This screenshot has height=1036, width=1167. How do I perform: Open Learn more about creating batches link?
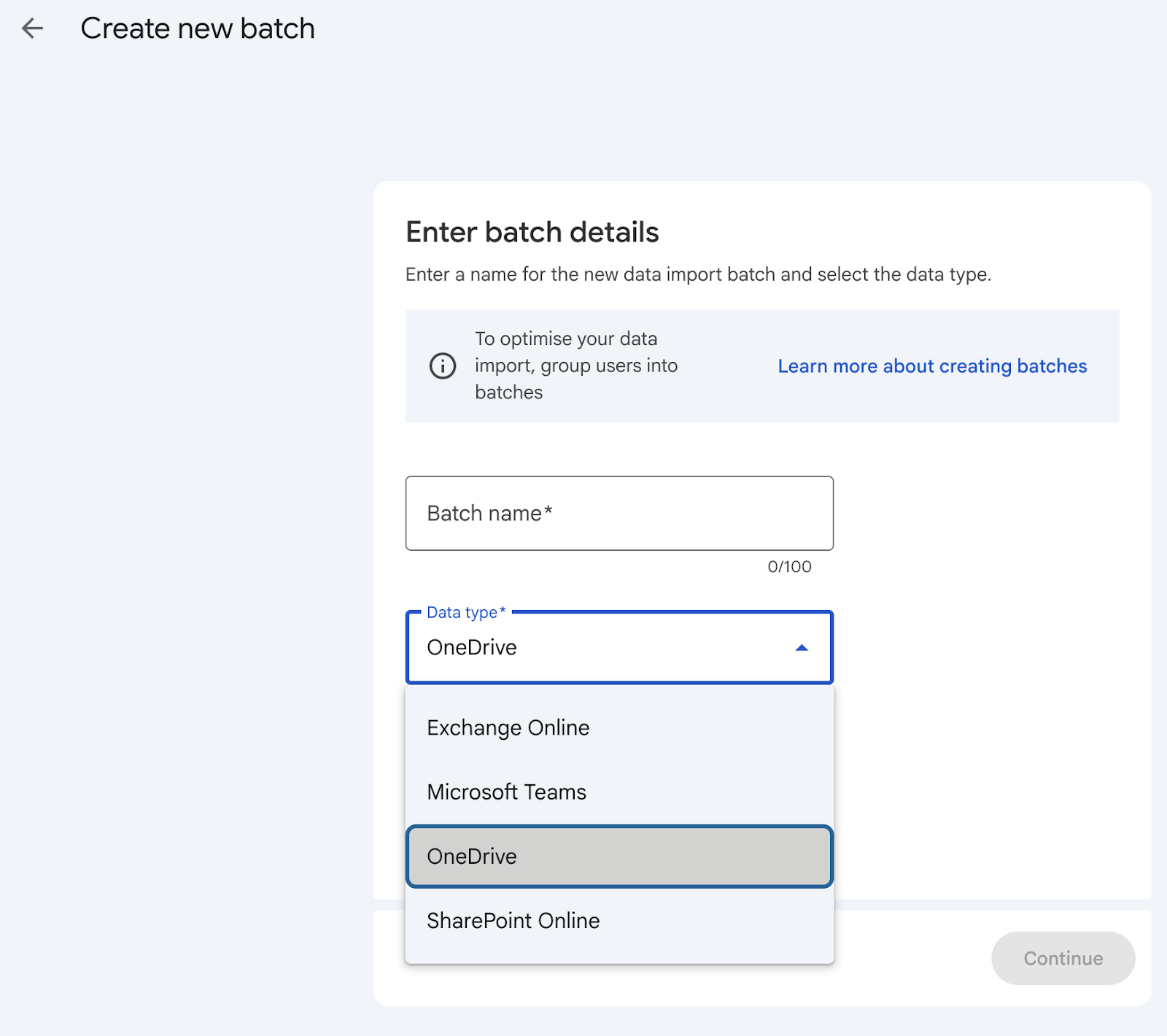tap(932, 366)
